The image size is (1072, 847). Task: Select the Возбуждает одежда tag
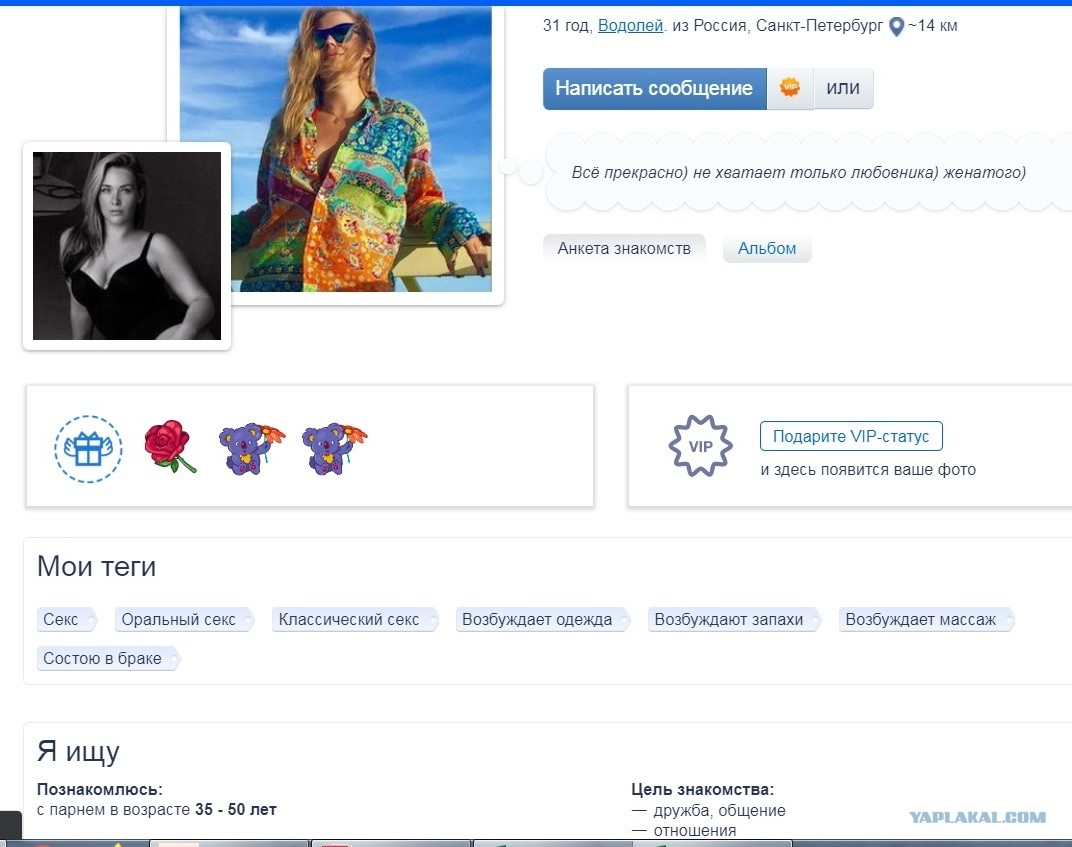[542, 619]
